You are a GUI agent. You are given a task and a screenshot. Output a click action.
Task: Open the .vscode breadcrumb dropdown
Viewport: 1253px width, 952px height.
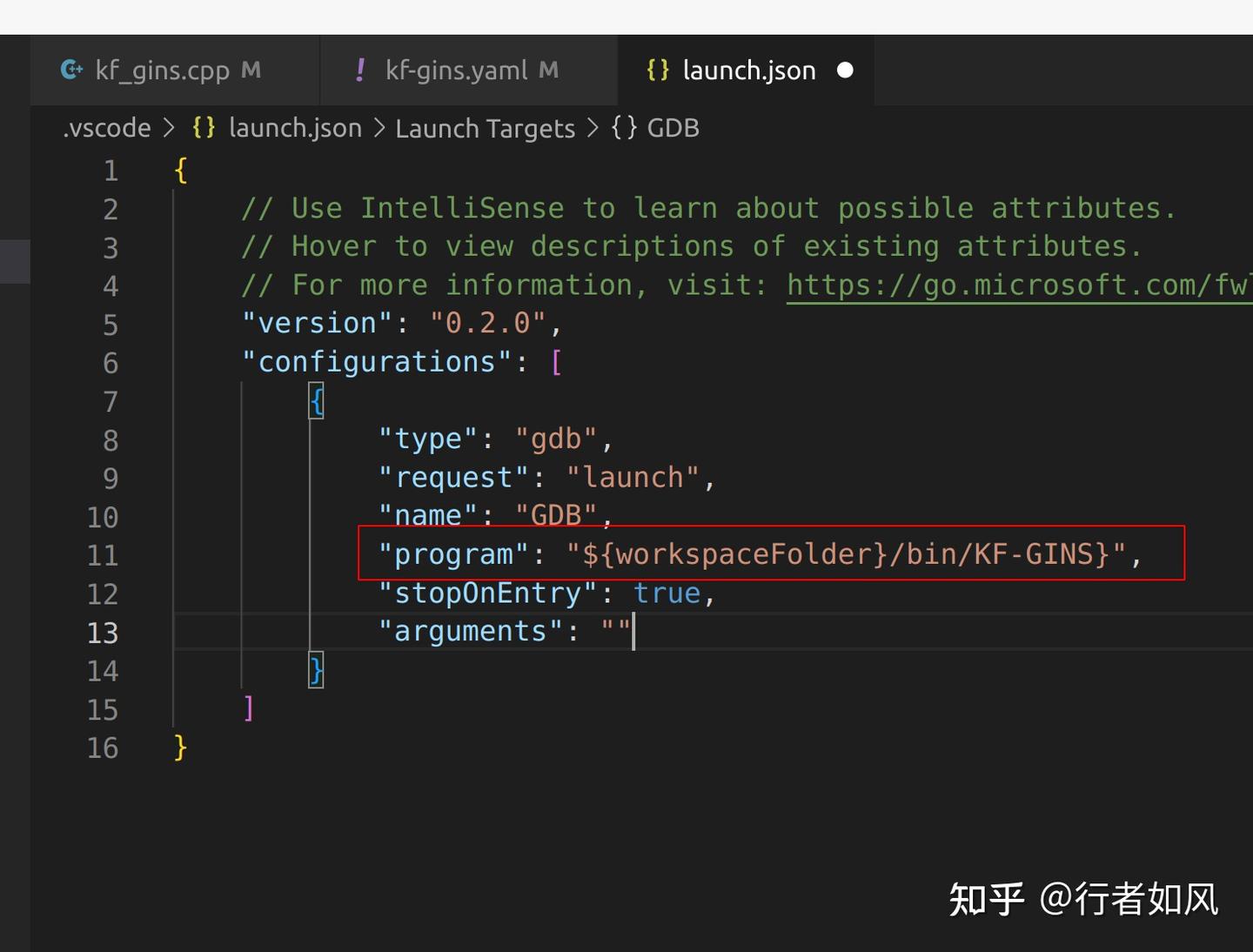point(105,128)
